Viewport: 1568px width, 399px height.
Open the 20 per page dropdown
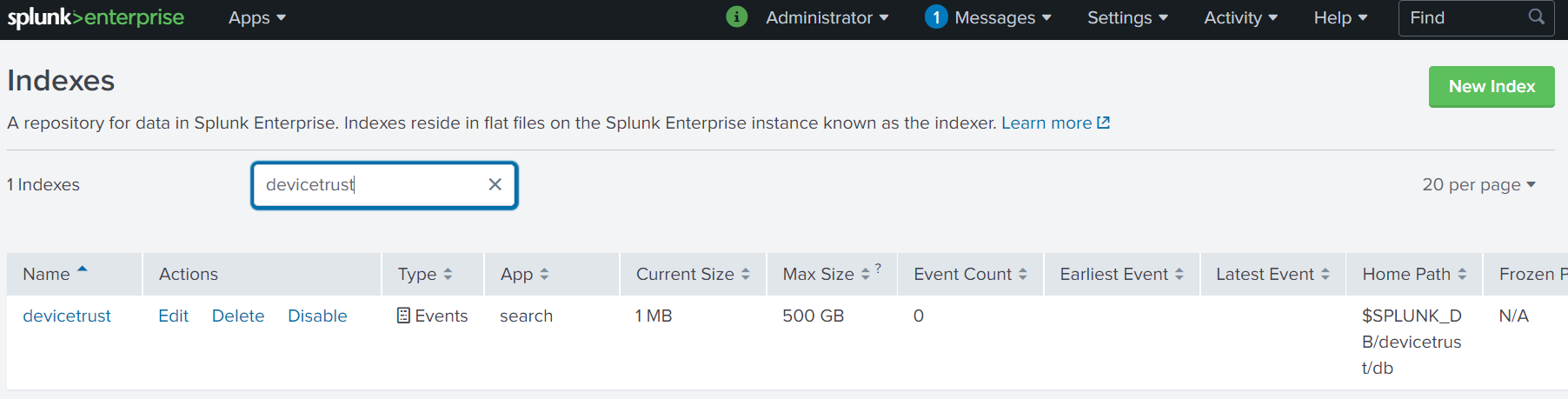tap(1478, 185)
